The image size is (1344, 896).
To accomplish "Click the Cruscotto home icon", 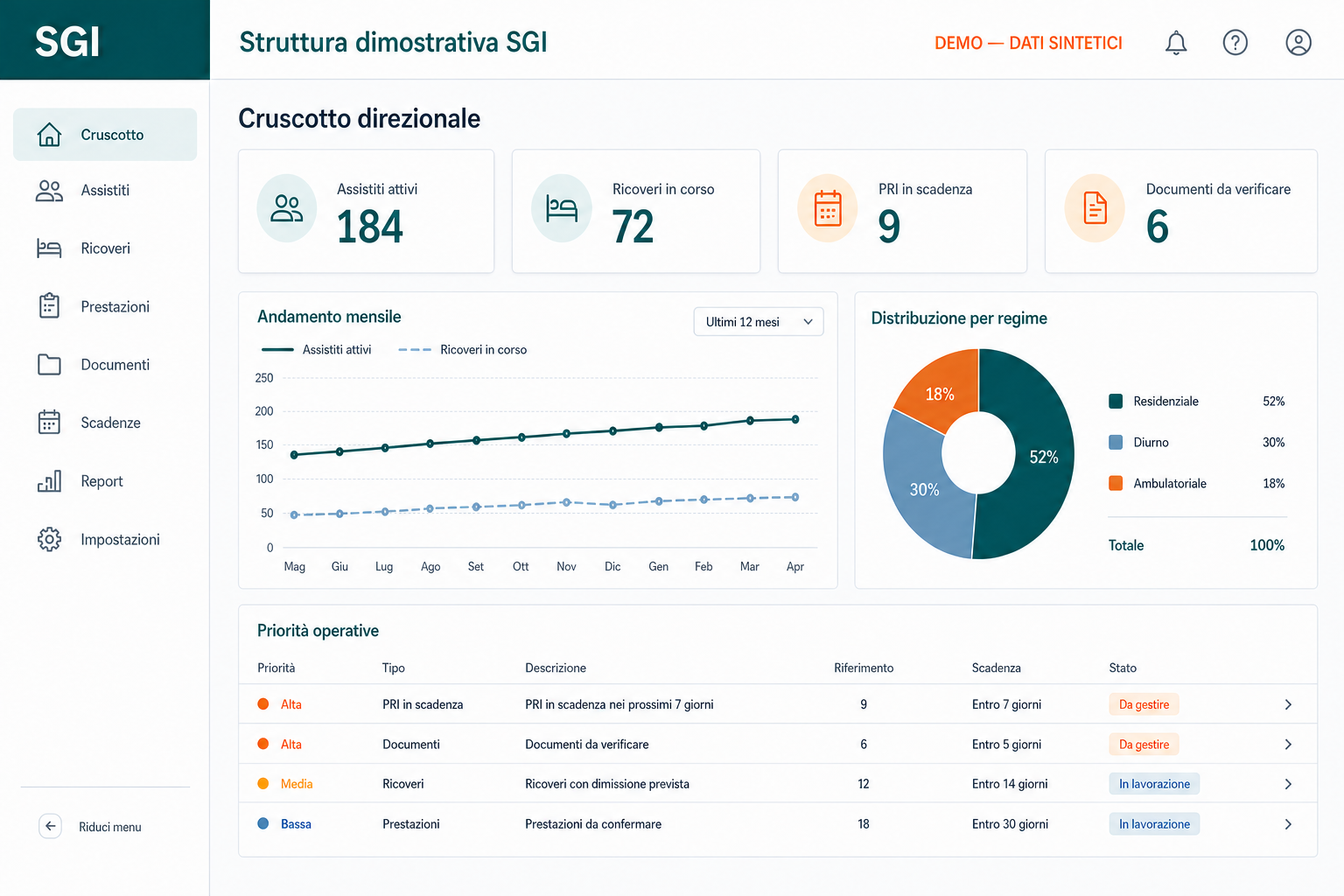I will (50, 135).
